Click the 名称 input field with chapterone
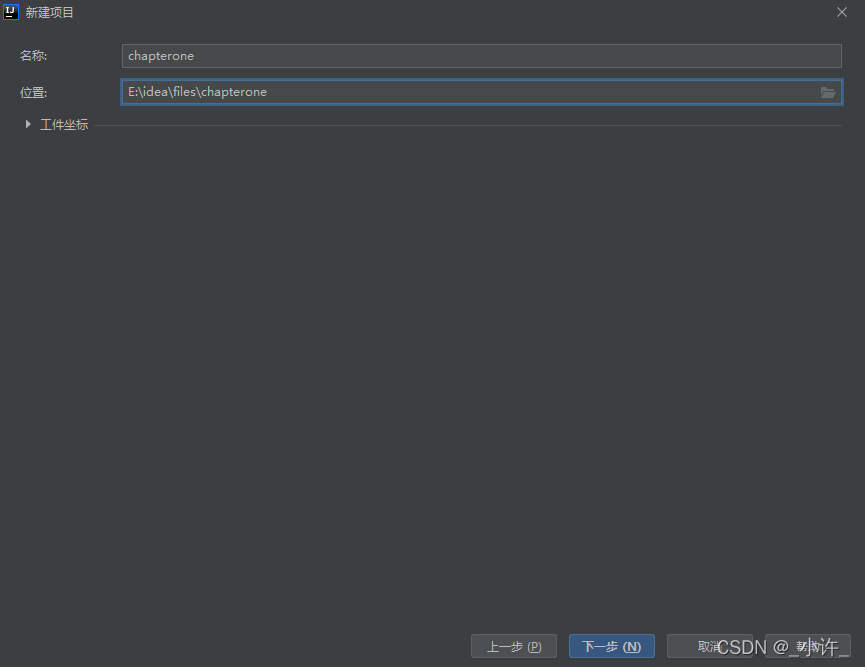 (482, 56)
